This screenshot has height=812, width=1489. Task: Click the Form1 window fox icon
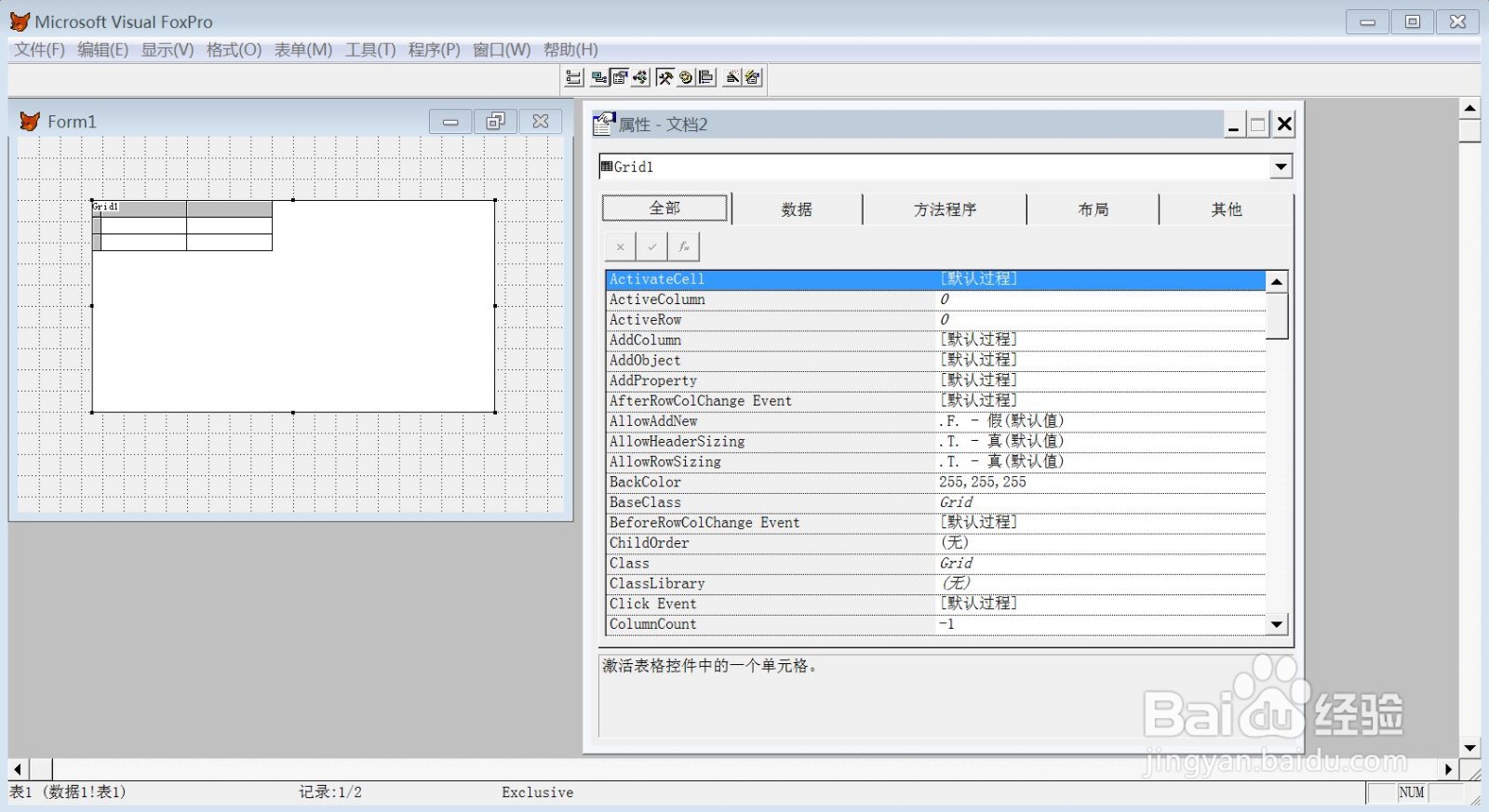coord(30,122)
